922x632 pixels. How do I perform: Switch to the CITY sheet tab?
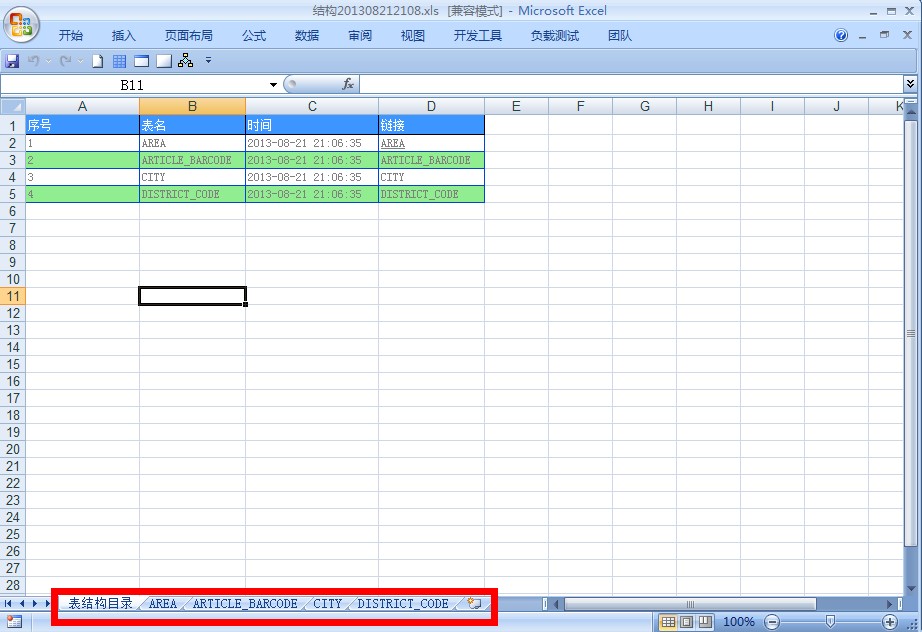pos(328,603)
